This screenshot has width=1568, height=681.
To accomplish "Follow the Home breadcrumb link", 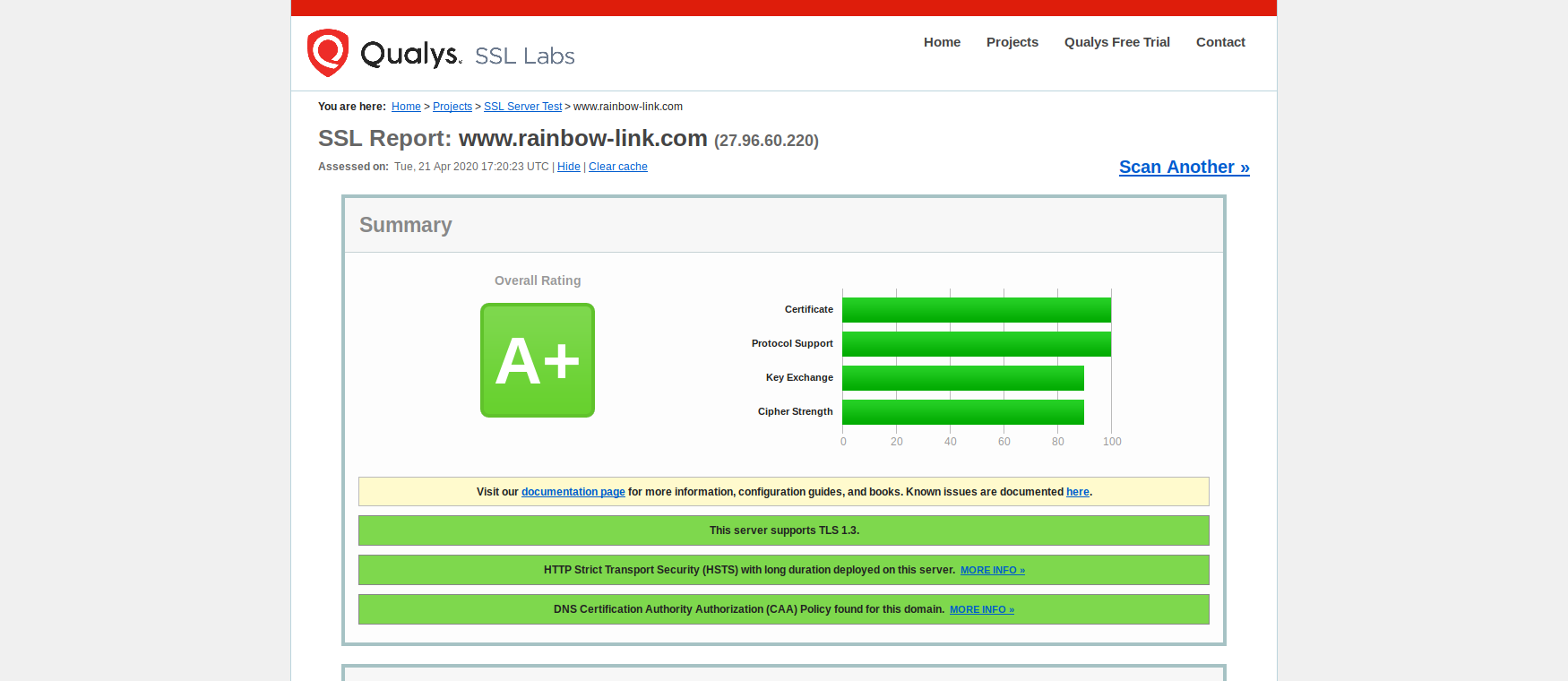I will [406, 107].
